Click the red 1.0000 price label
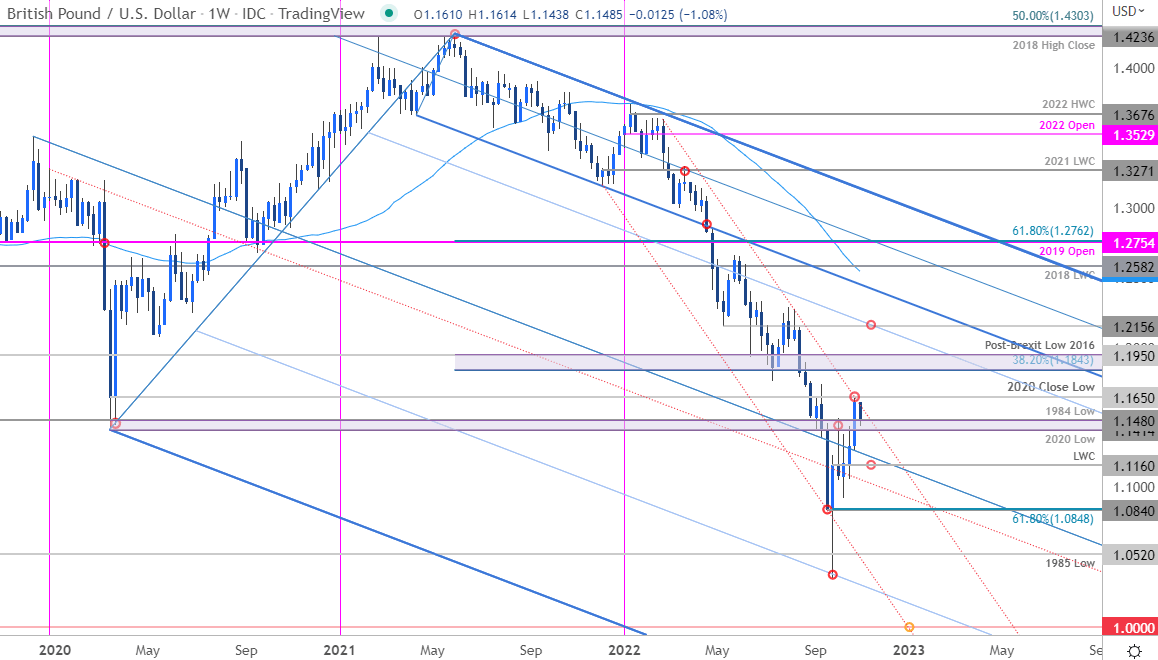 tap(1130, 628)
